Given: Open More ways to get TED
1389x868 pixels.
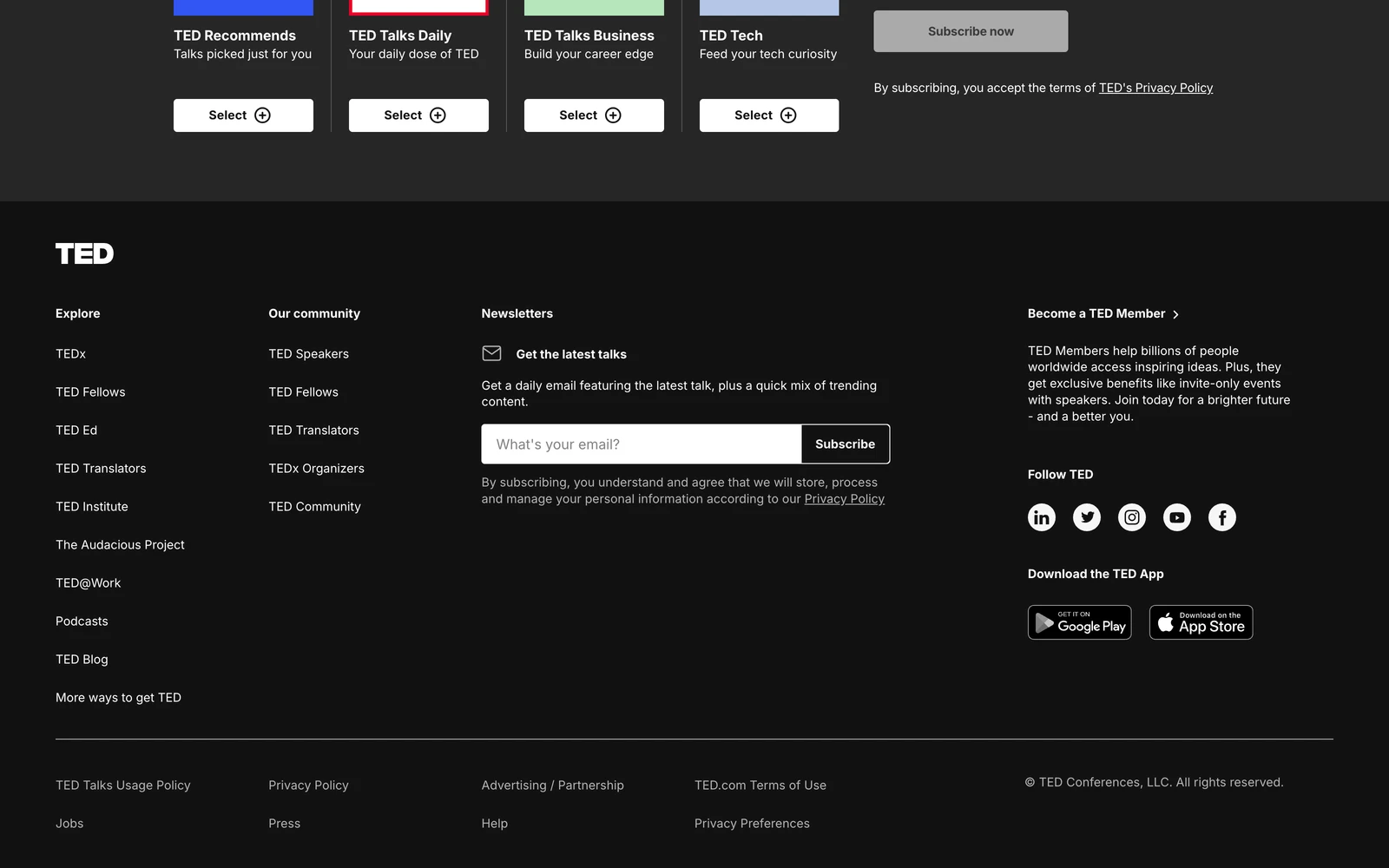Looking at the screenshot, I should coord(118,698).
